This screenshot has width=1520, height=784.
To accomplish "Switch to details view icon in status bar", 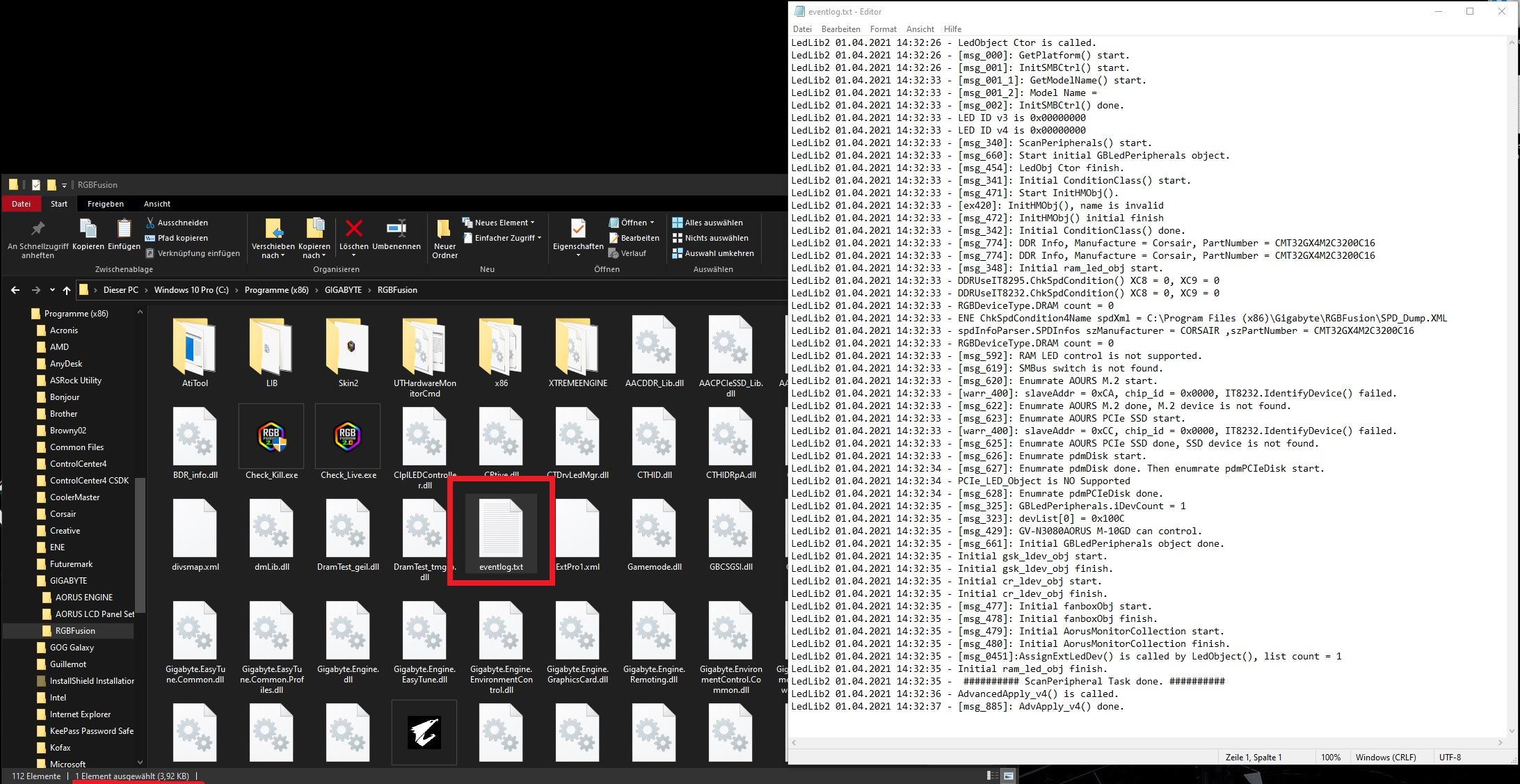I will [993, 776].
